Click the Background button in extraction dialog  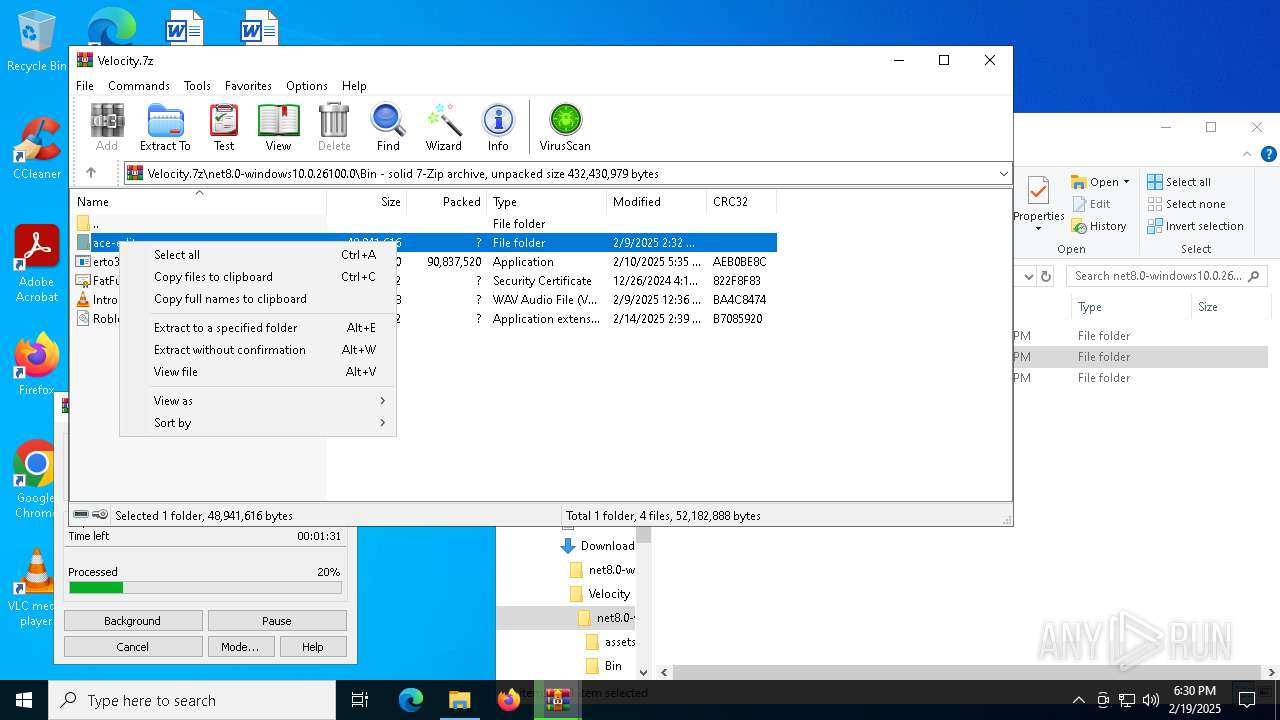tap(133, 621)
